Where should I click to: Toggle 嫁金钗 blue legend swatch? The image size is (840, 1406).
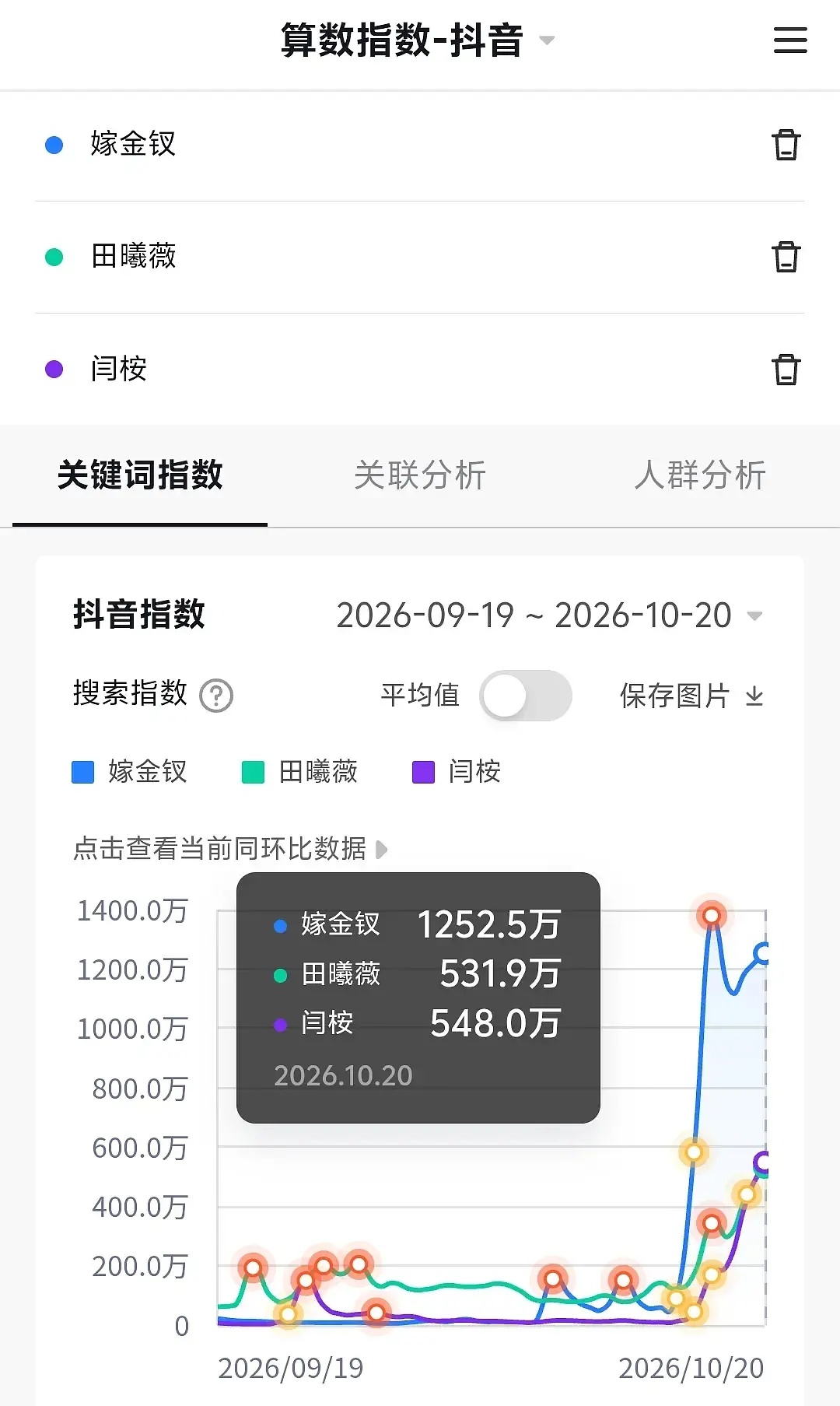[82, 772]
